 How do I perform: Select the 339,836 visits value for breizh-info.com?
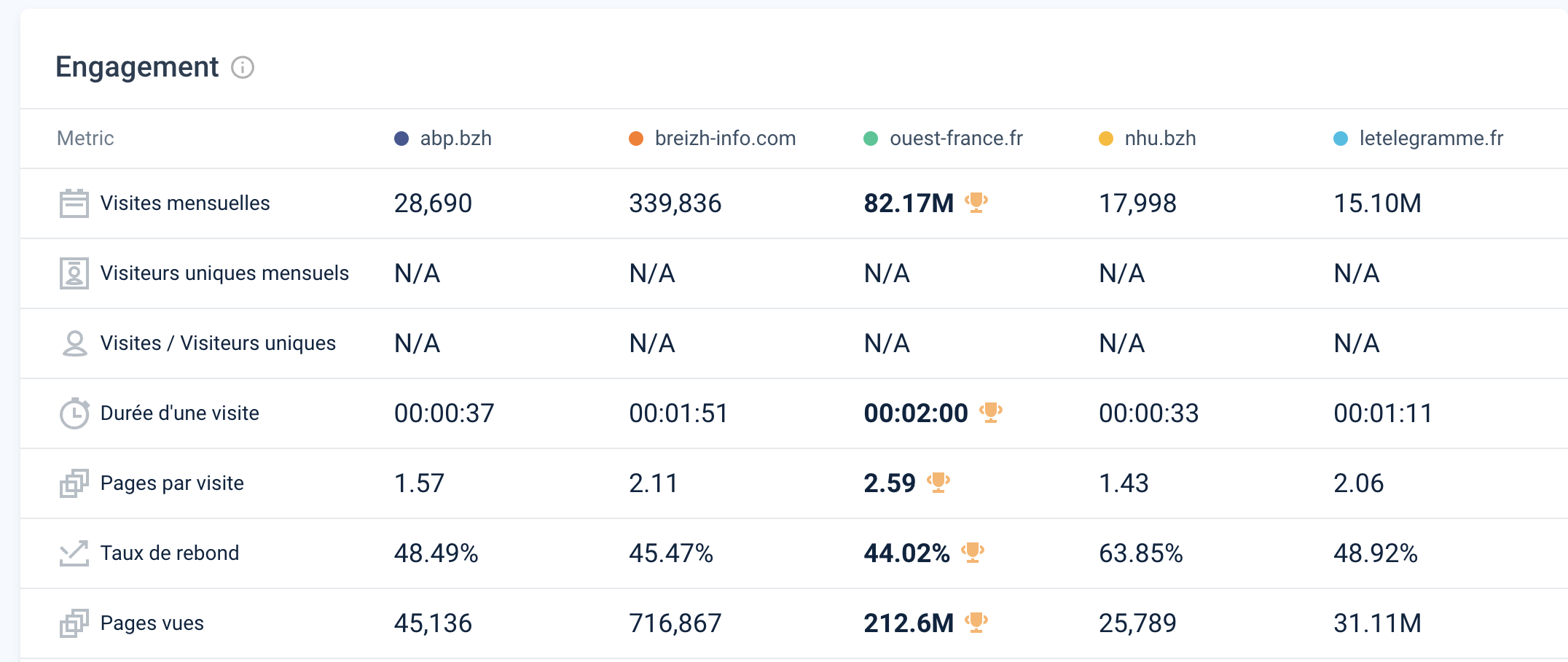point(675,203)
